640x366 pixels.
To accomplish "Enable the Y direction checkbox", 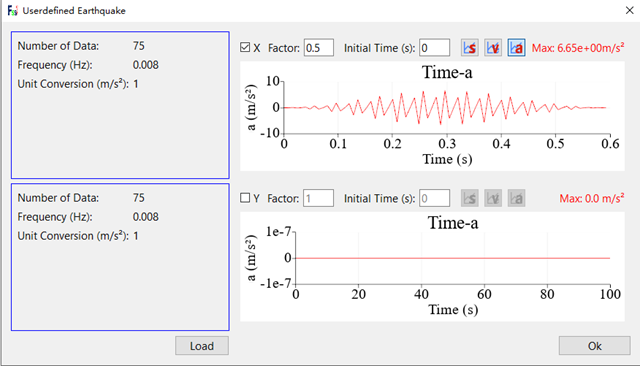I will coord(245,198).
